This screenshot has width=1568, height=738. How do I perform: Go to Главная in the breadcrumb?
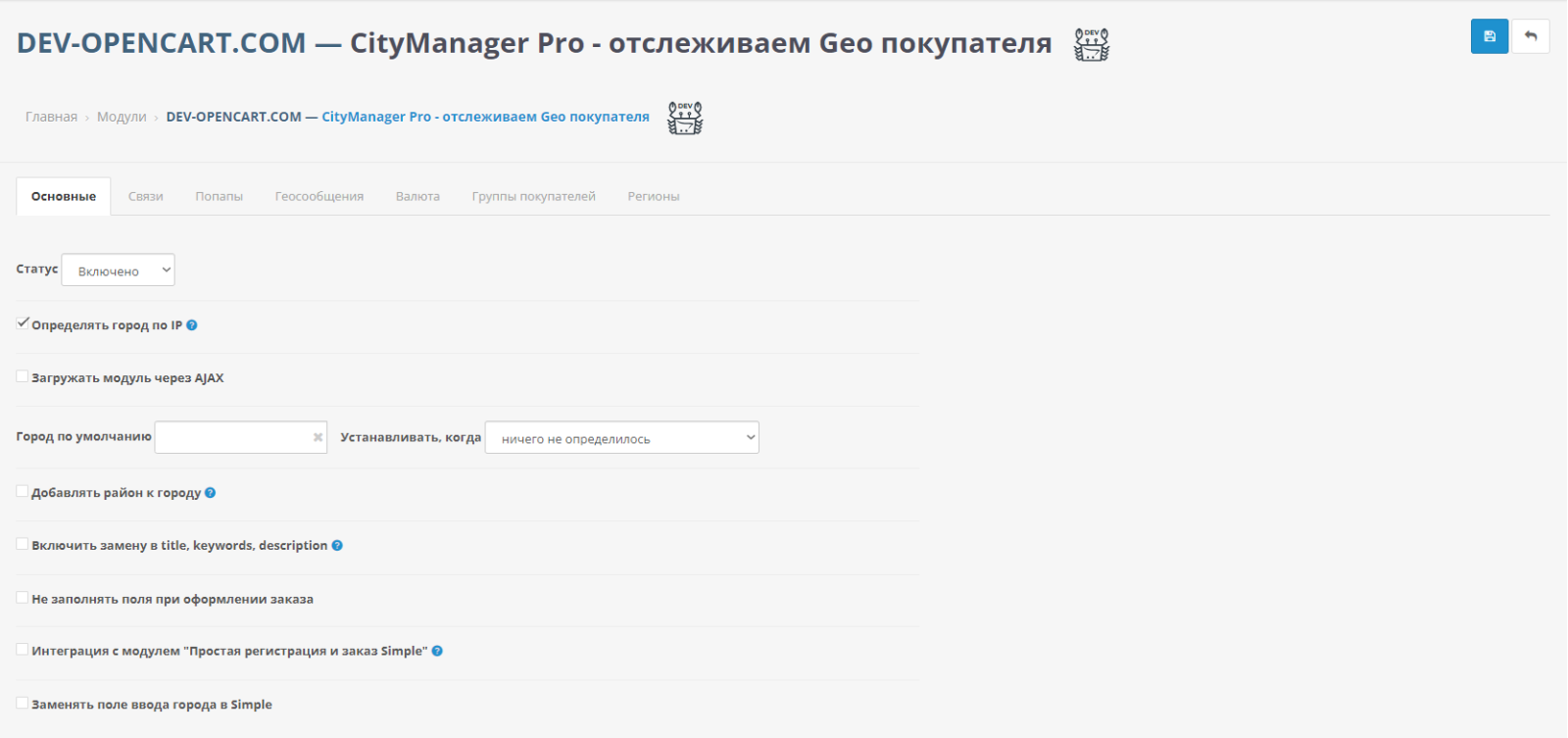(x=51, y=117)
